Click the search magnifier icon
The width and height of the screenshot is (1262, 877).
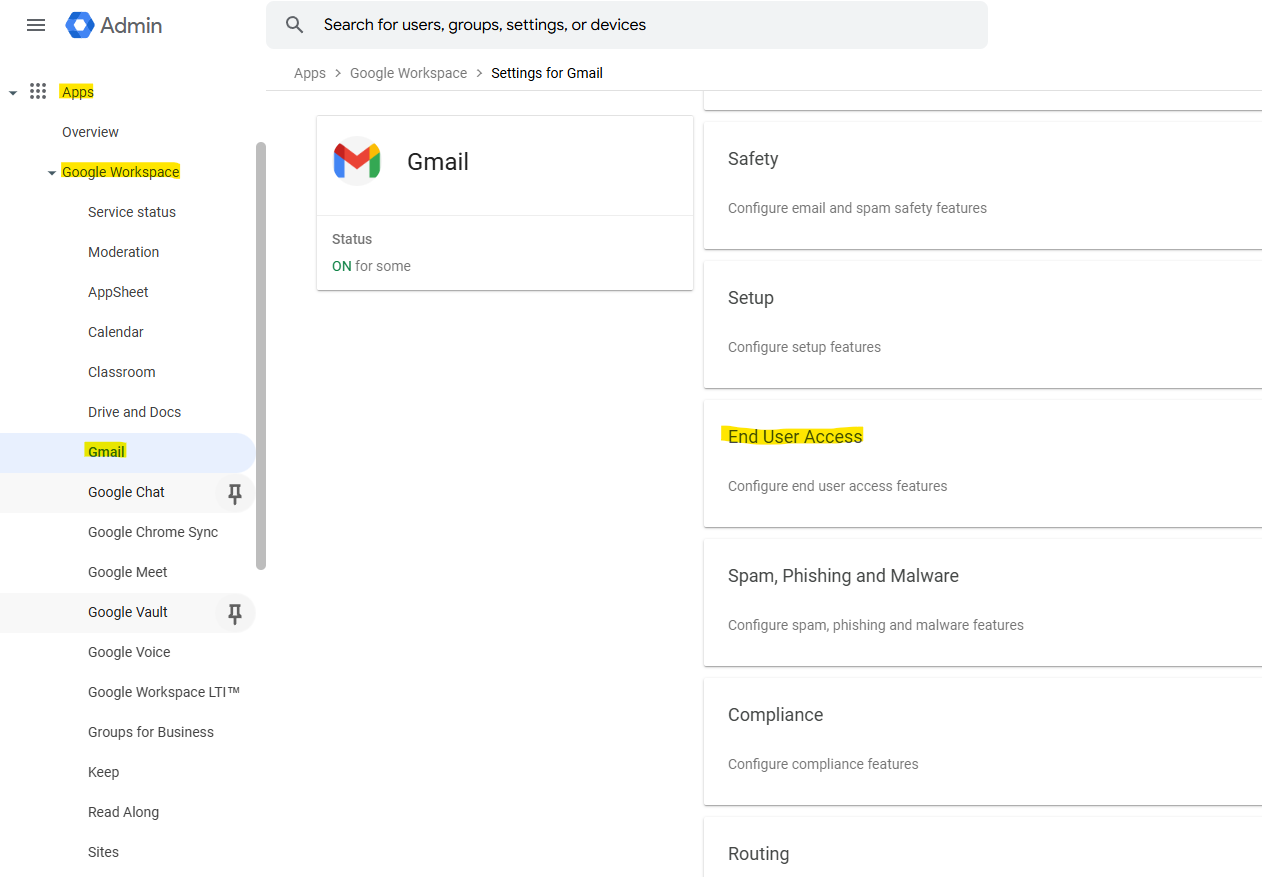[x=294, y=25]
